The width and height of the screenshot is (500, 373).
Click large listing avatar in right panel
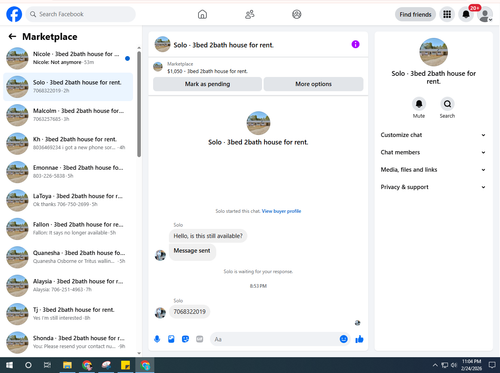(433, 52)
